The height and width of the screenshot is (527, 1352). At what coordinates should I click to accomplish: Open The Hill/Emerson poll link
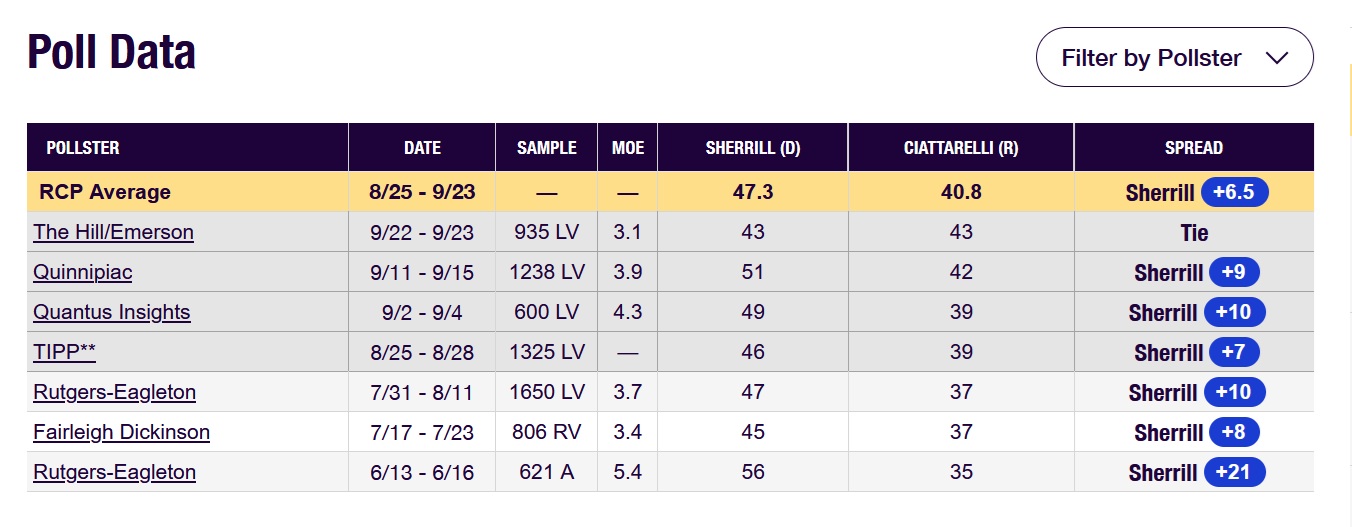(113, 232)
